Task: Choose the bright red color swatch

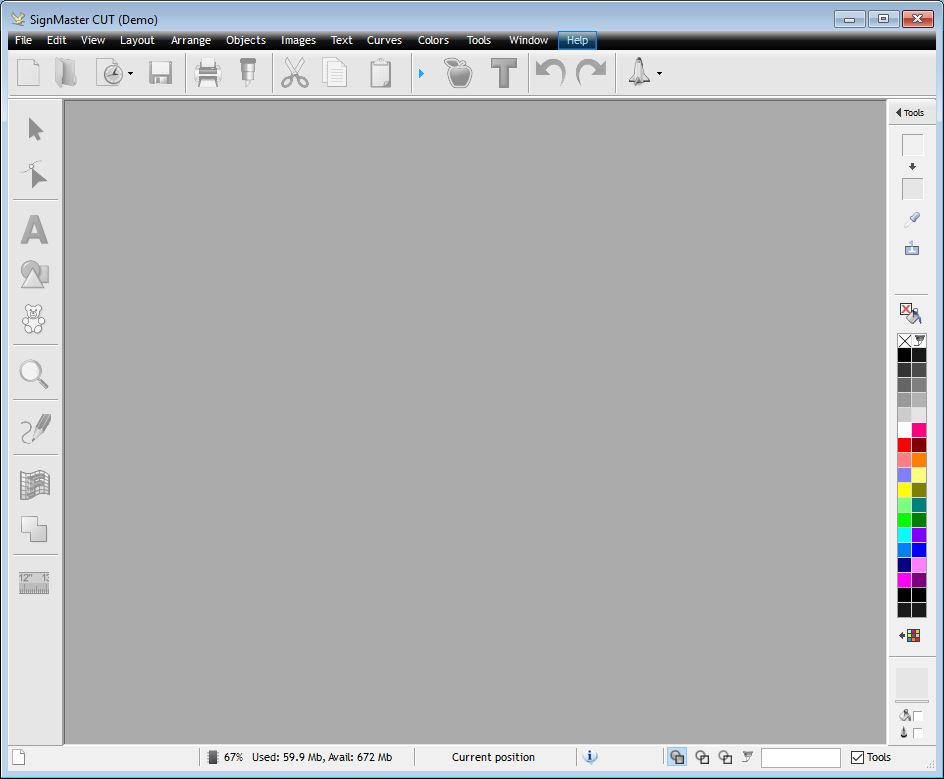Action: tap(904, 445)
